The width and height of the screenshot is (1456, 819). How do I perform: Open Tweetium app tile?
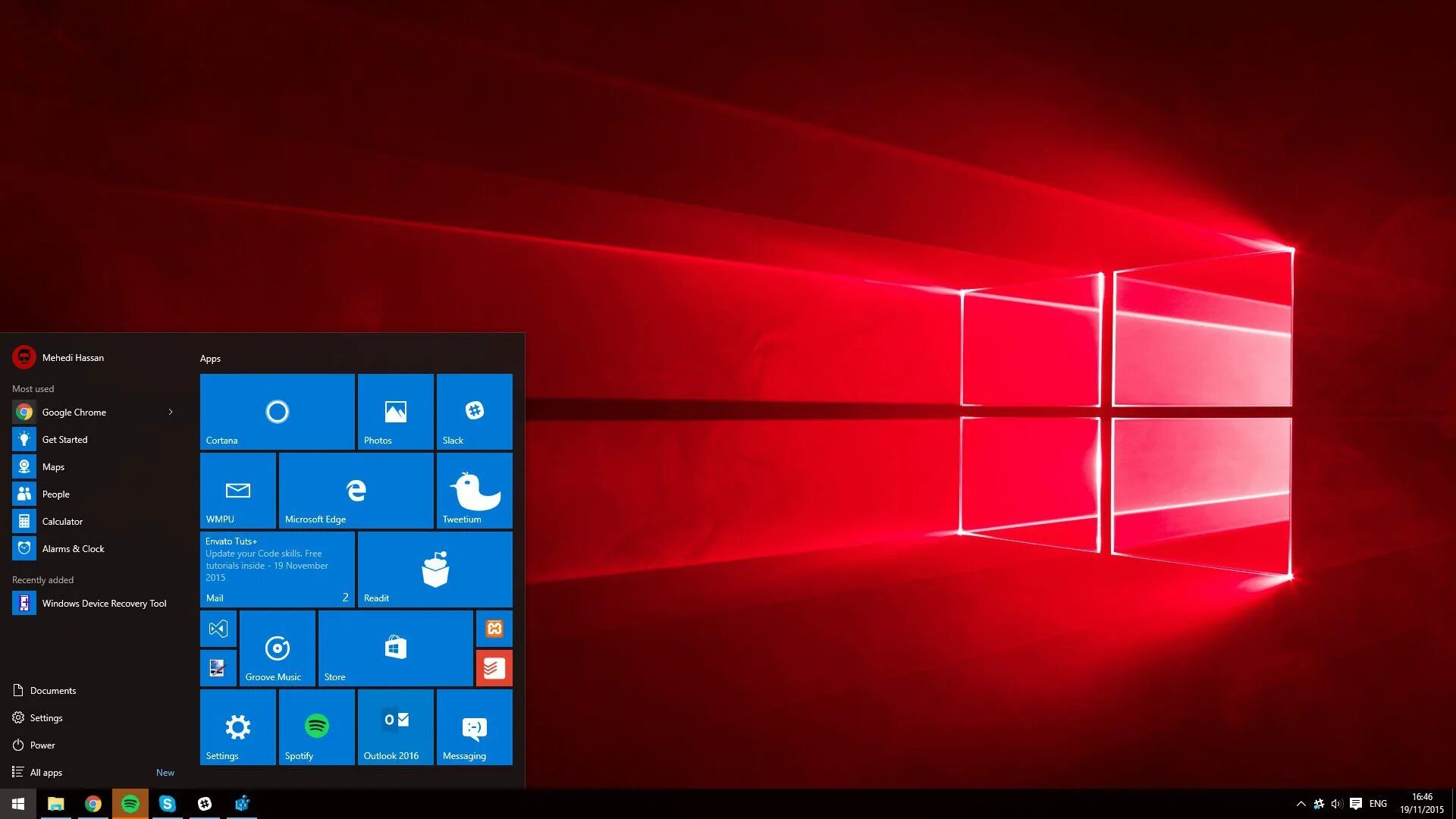tap(474, 490)
